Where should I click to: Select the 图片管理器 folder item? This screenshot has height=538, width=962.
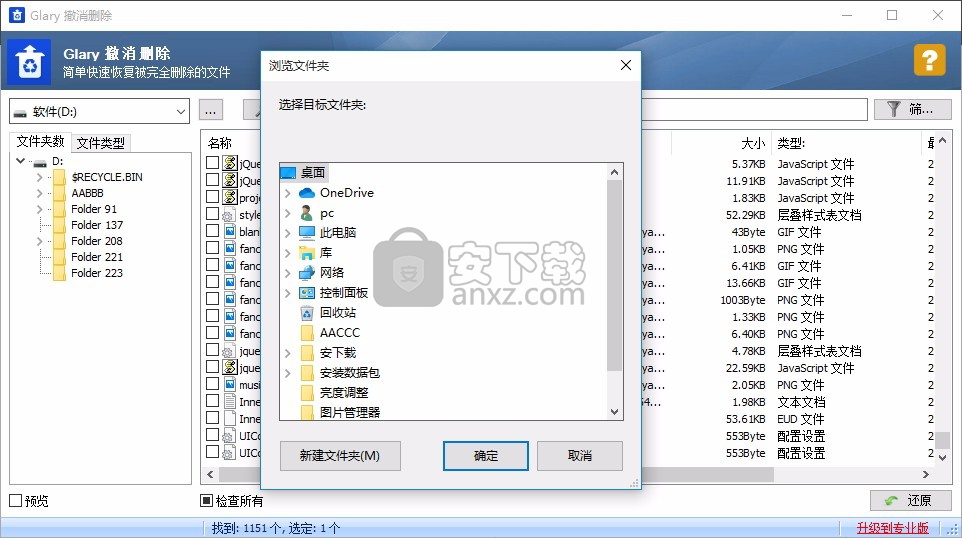pos(350,412)
